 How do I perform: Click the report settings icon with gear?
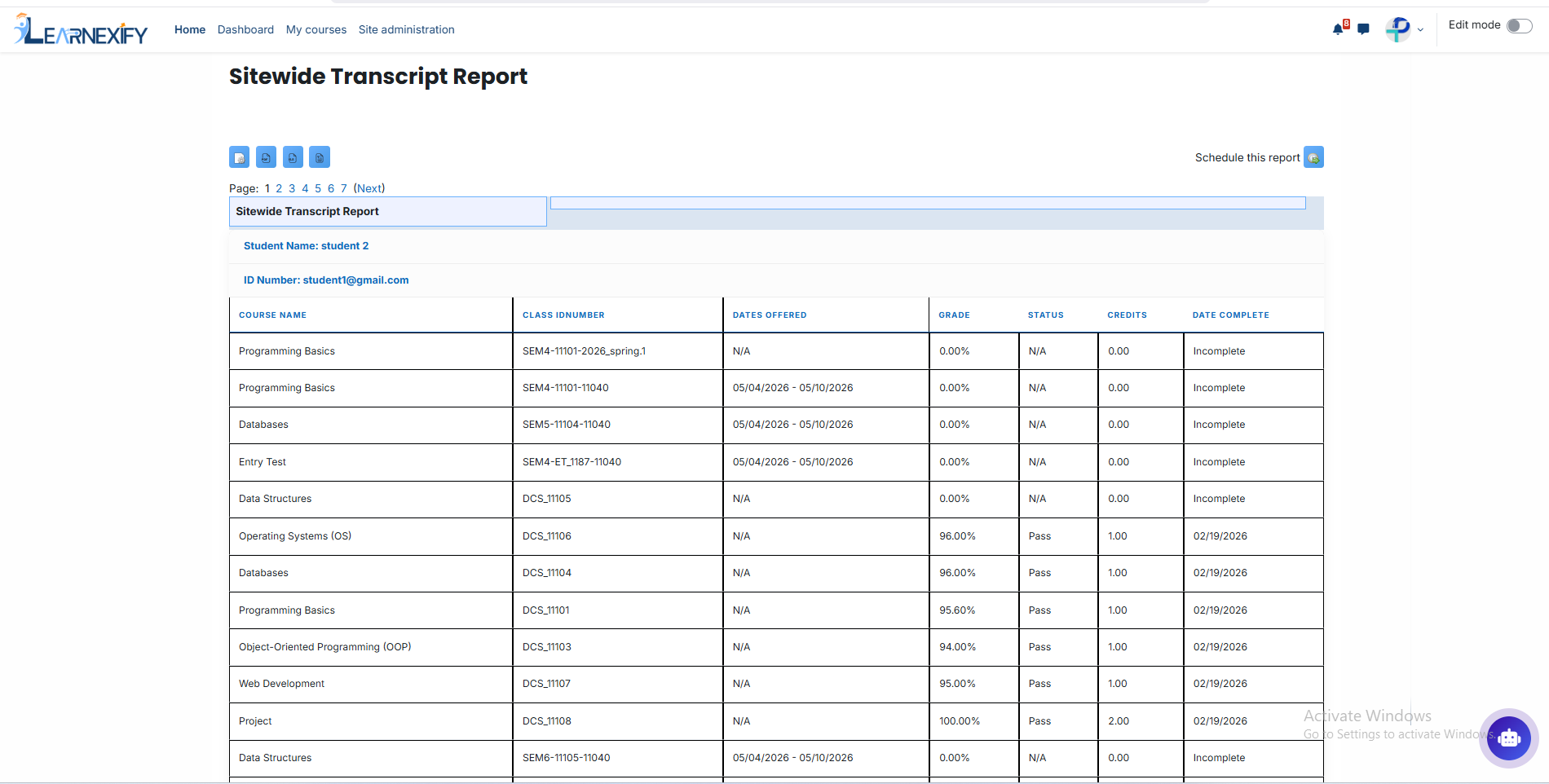click(x=239, y=157)
